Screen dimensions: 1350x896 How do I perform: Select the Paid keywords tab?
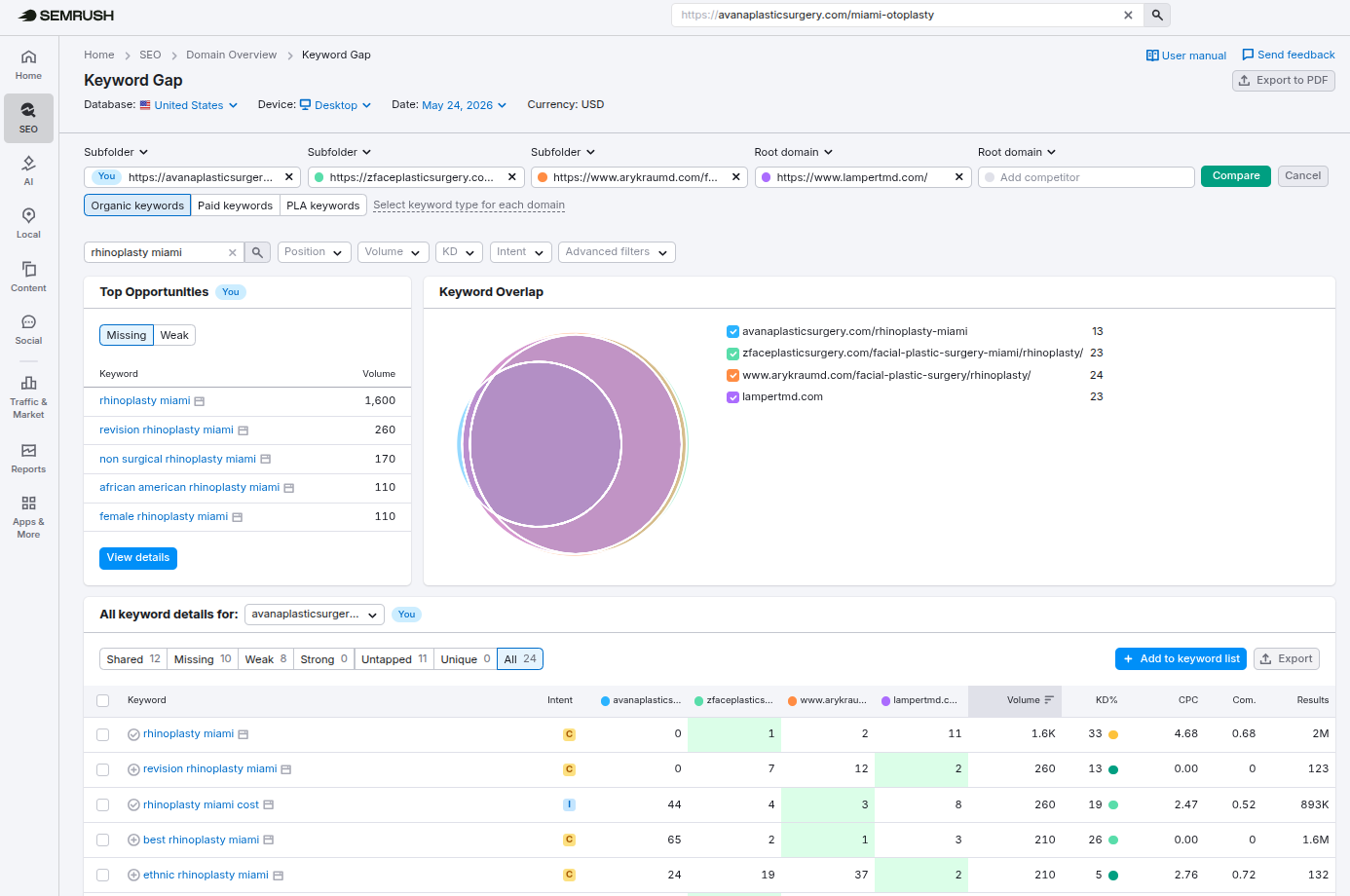click(236, 205)
